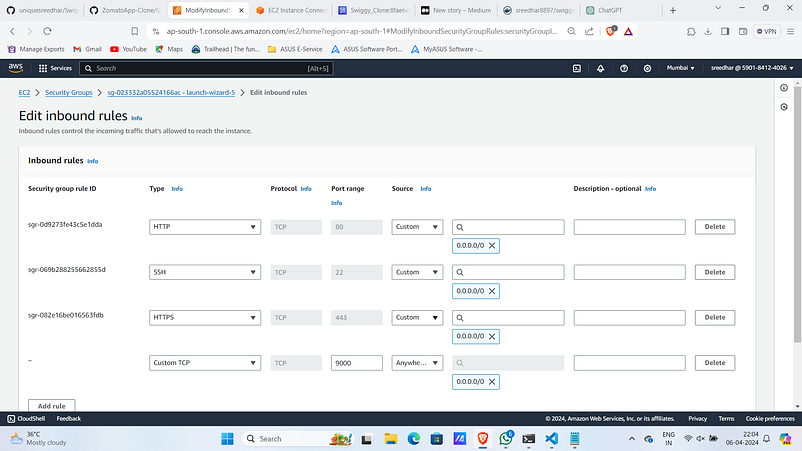Open Brave Shields lion icon
This screenshot has width=802, height=451.
[x=610, y=31]
